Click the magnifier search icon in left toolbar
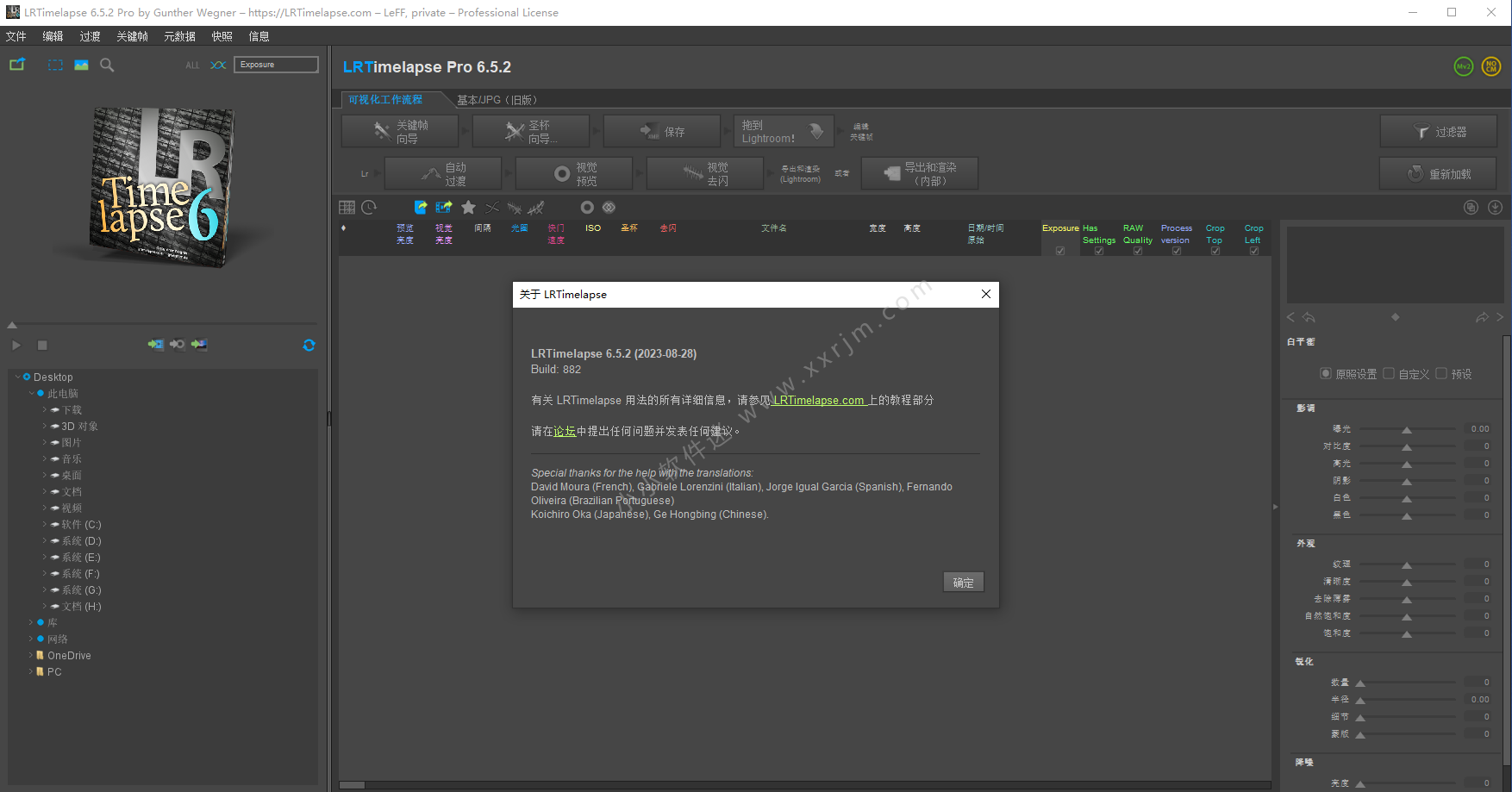 pyautogui.click(x=107, y=65)
